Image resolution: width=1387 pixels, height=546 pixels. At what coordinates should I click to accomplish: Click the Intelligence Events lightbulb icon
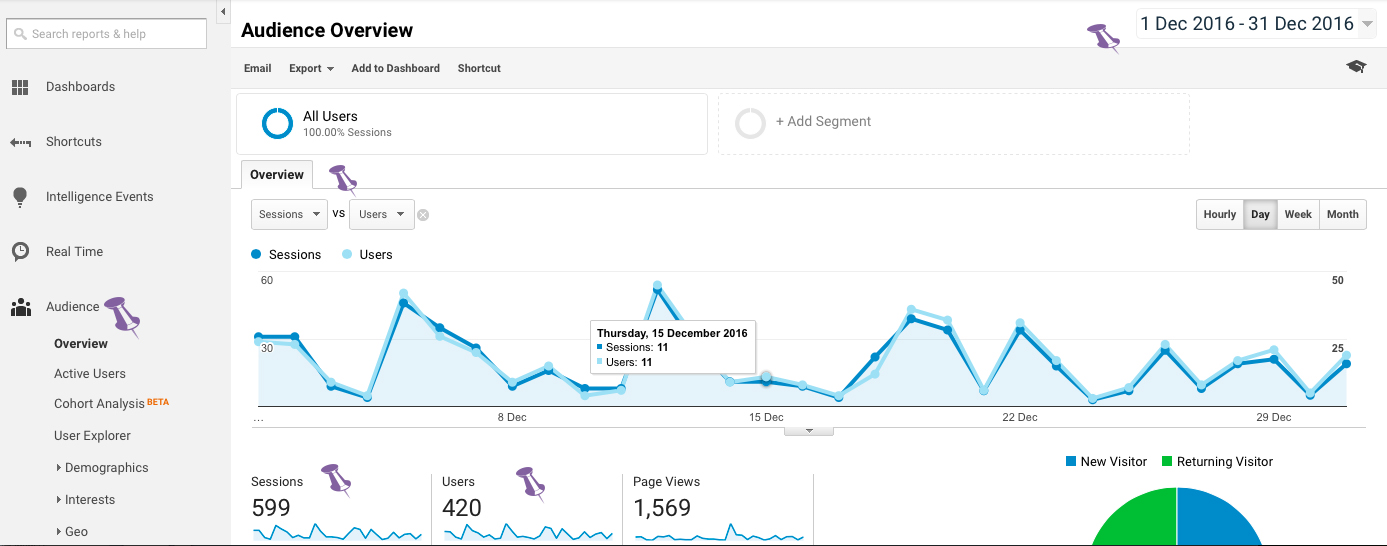(x=20, y=197)
